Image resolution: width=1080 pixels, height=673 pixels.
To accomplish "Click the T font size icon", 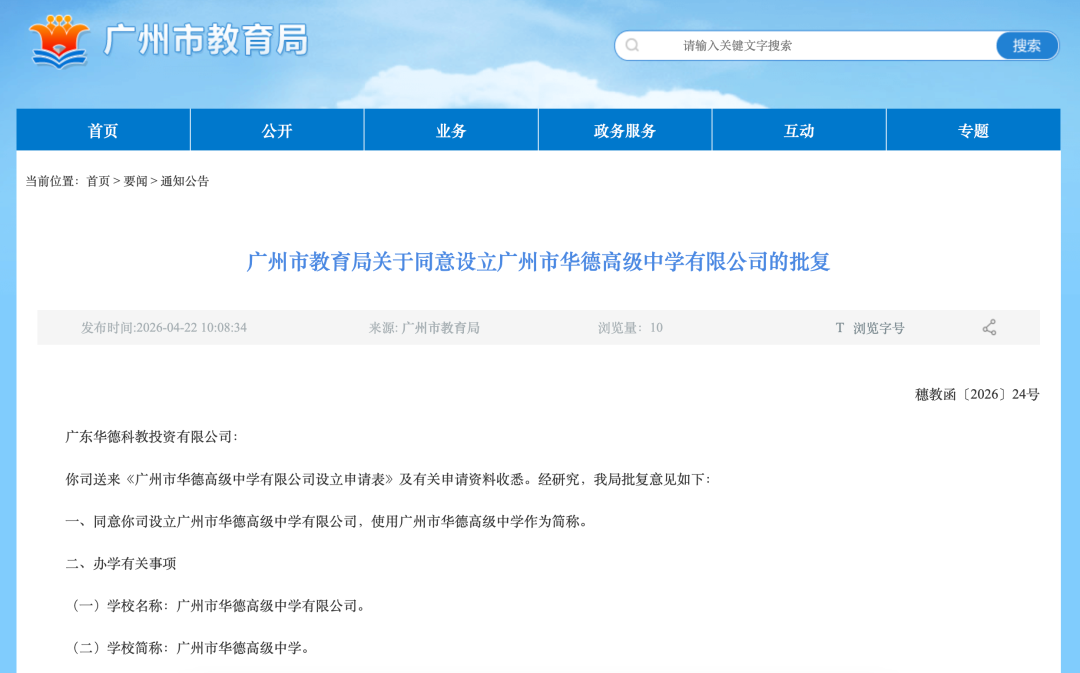I will click(840, 327).
